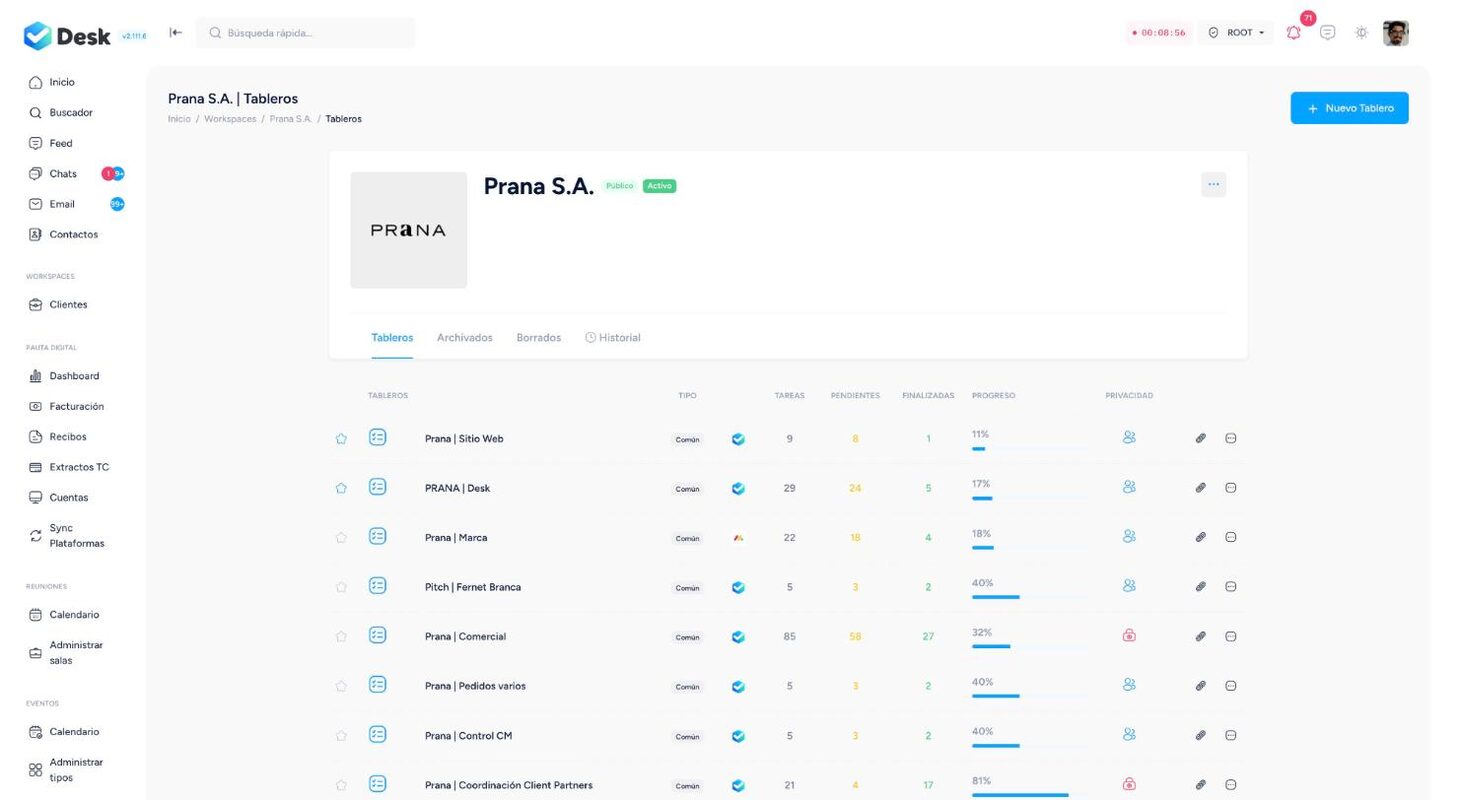This screenshot has width=1460, height=800.
Task: Open more options for Prana | Sitio Web row
Action: (1231, 438)
